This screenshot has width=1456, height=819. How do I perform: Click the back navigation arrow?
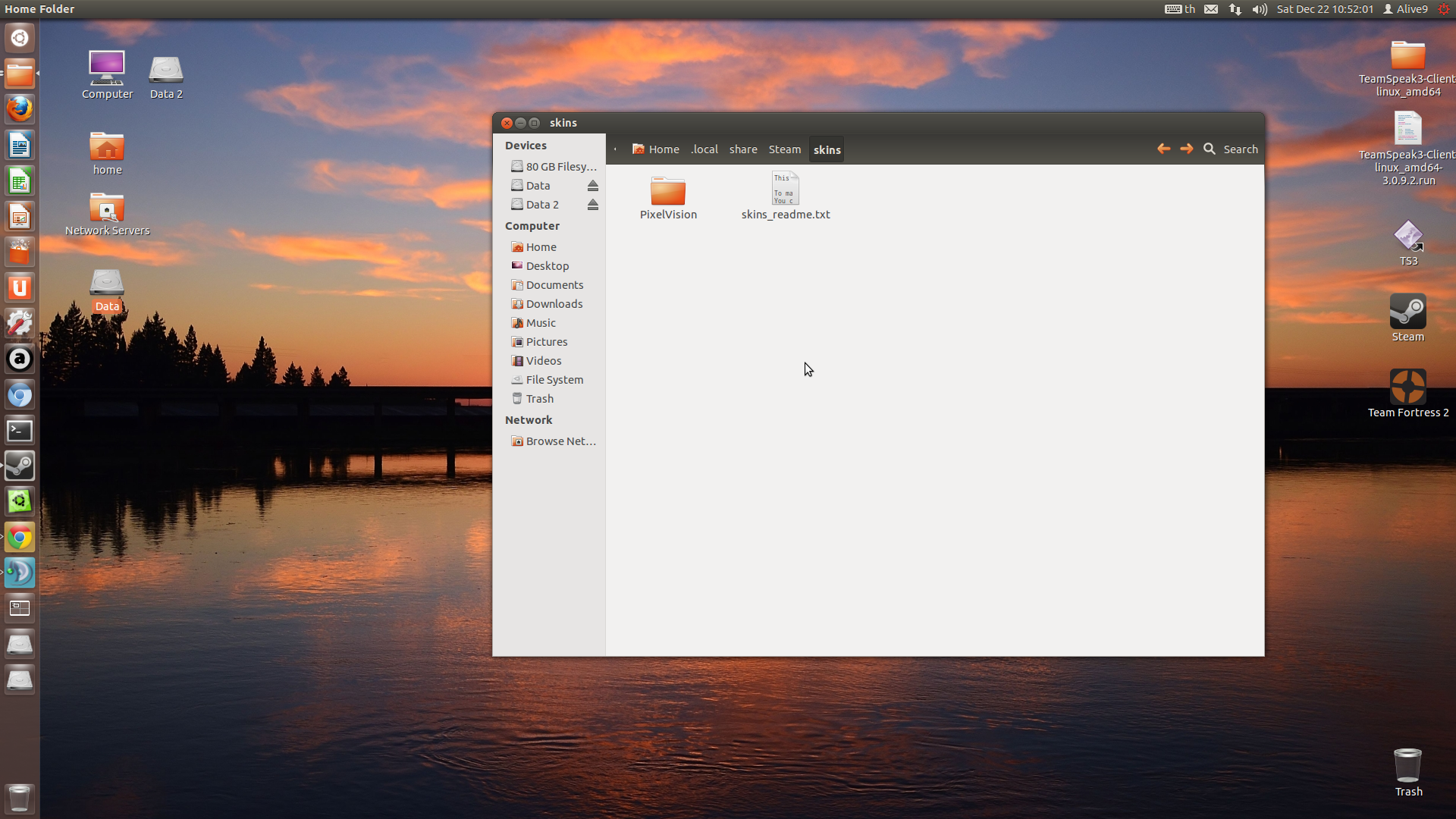[x=1163, y=149]
